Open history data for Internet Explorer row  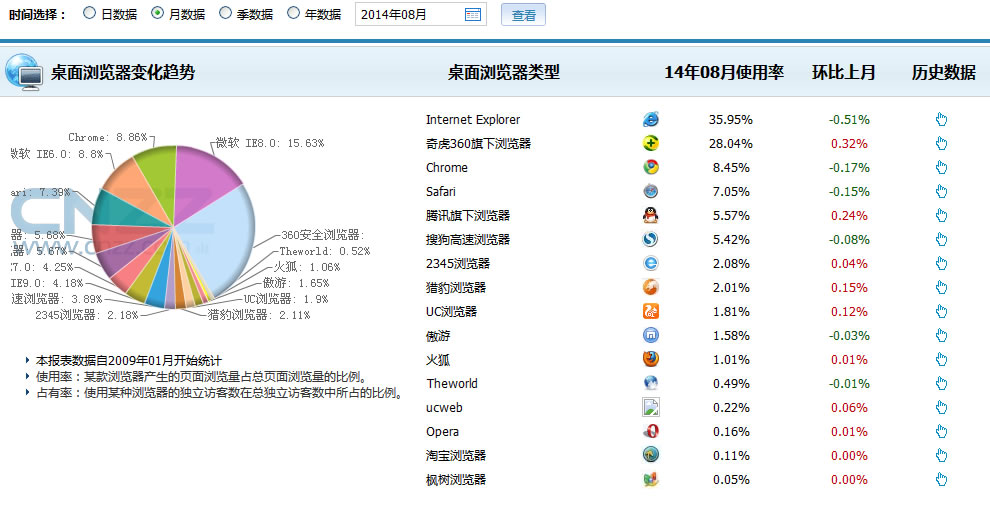[941, 119]
